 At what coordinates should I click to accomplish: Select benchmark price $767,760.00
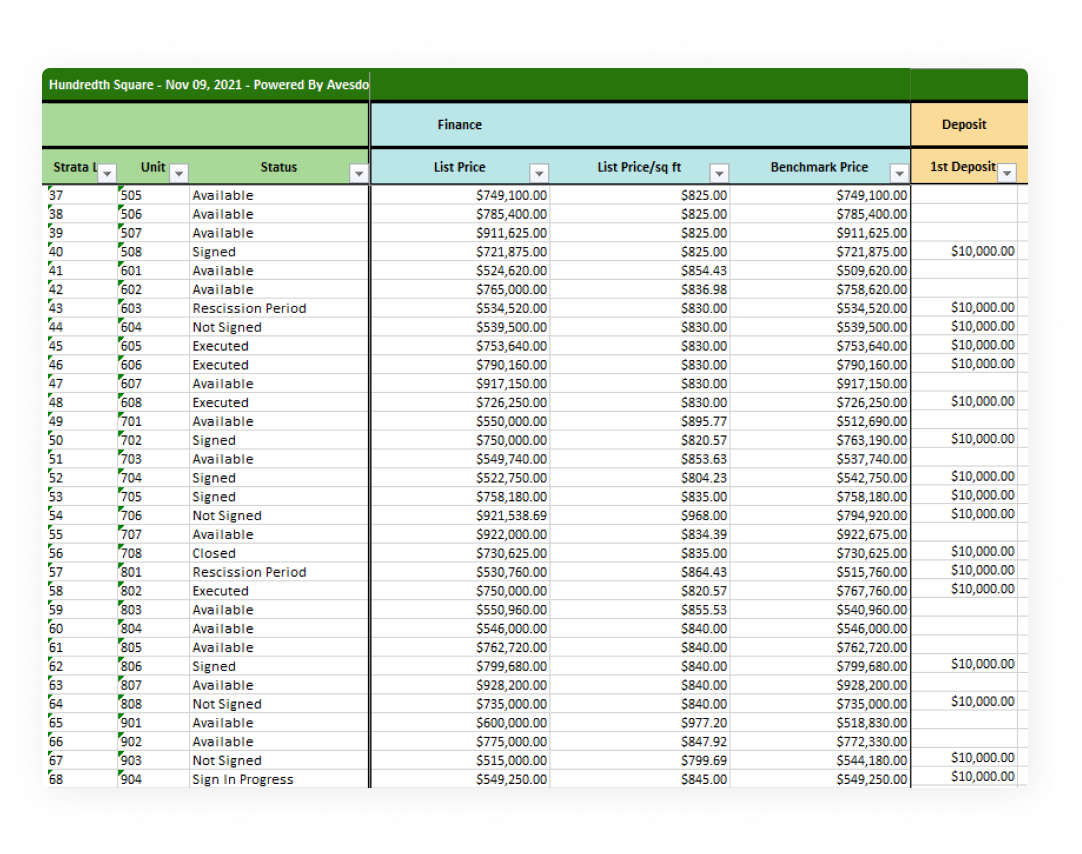click(820, 590)
